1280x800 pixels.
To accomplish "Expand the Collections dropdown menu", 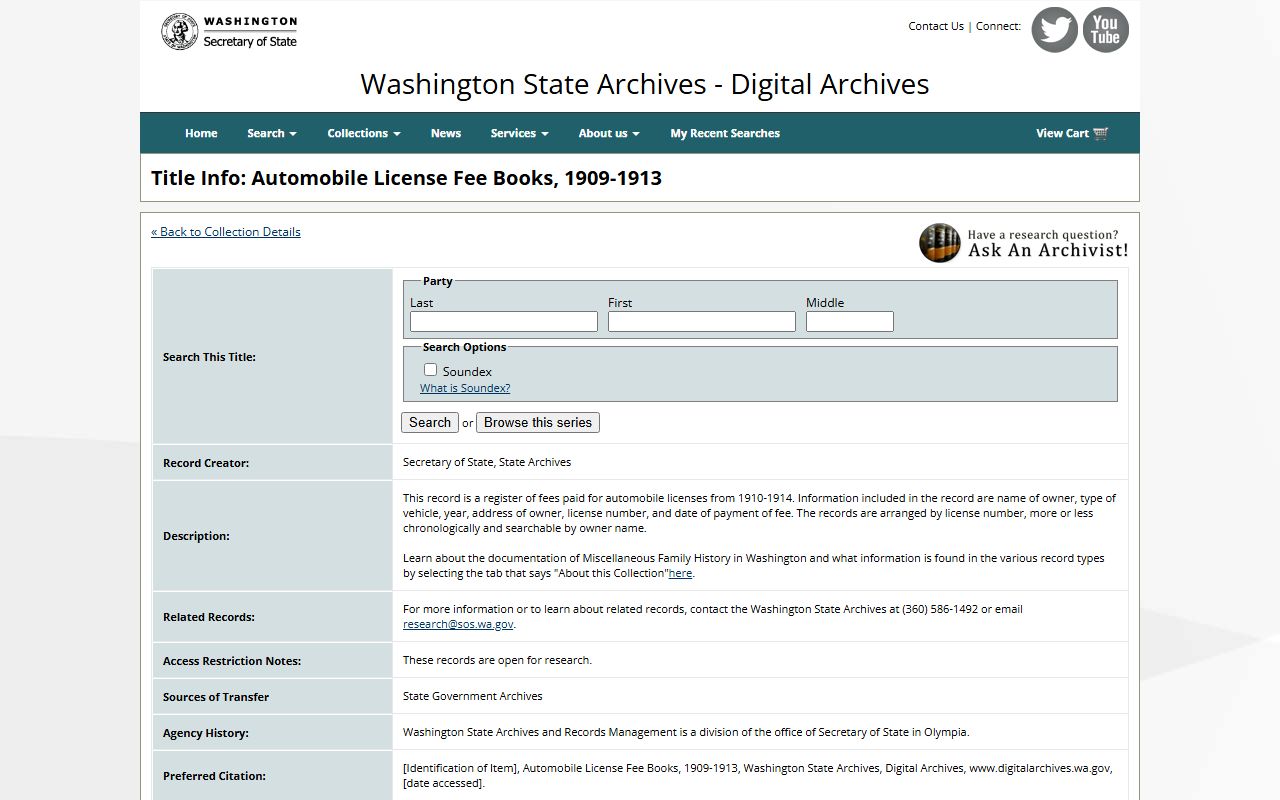I will 364,133.
